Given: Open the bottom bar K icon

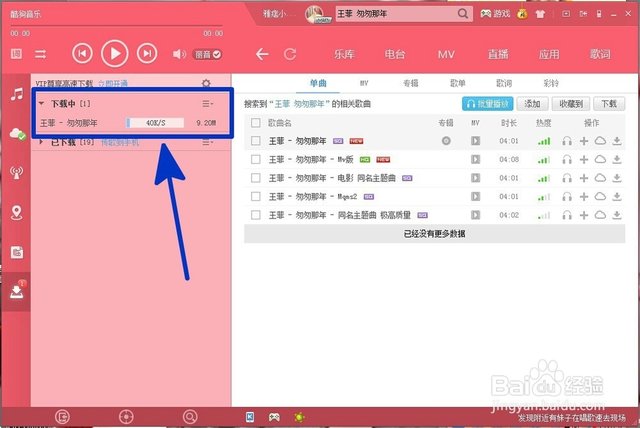Looking at the screenshot, I should click(250, 417).
